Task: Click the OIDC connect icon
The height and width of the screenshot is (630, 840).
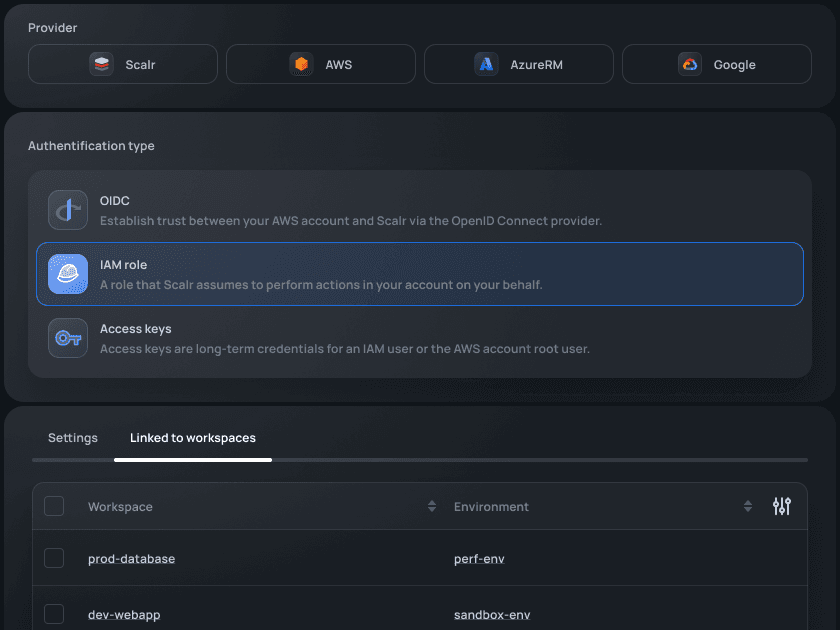Action: click(x=67, y=210)
